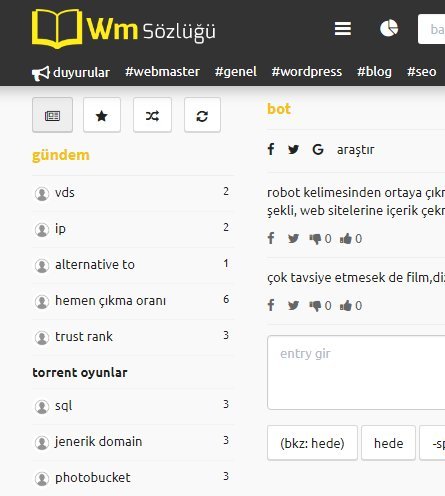Dislike the first entry about robot
The width and height of the screenshot is (445, 496).
pos(320,239)
